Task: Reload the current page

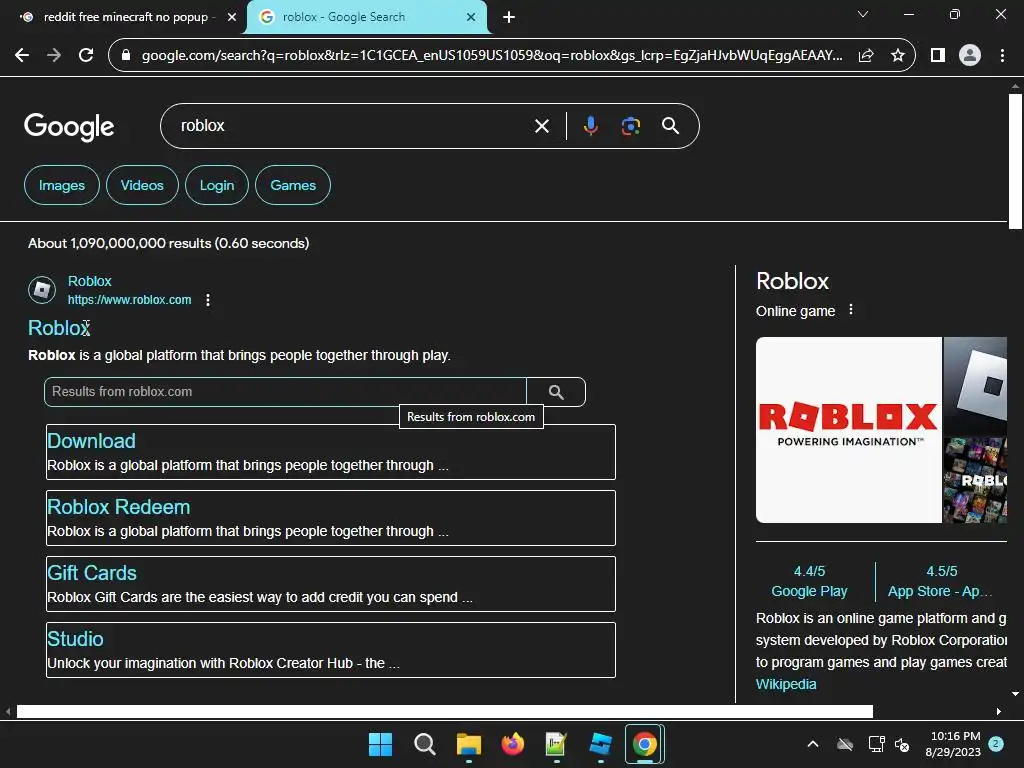Action: pos(86,56)
